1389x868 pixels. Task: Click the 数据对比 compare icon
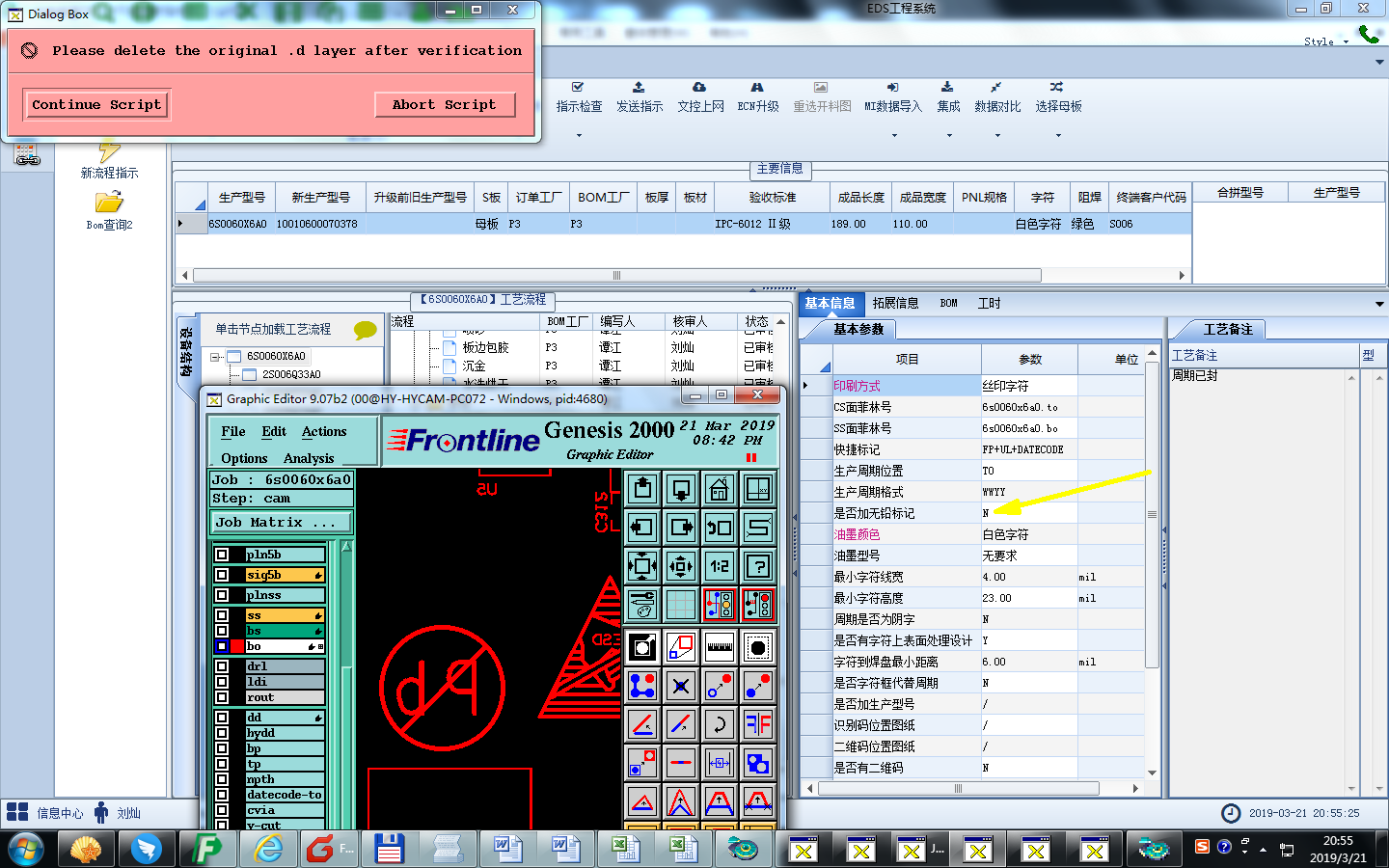tap(996, 87)
